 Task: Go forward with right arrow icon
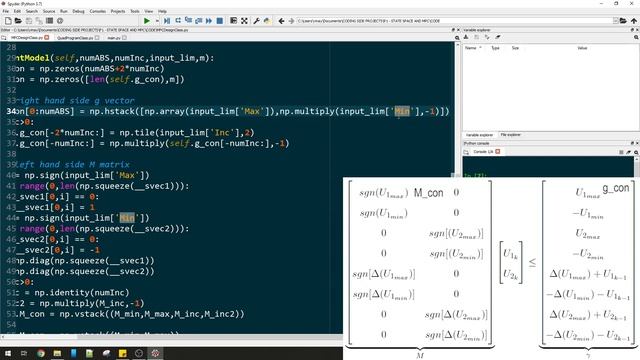[291, 21]
